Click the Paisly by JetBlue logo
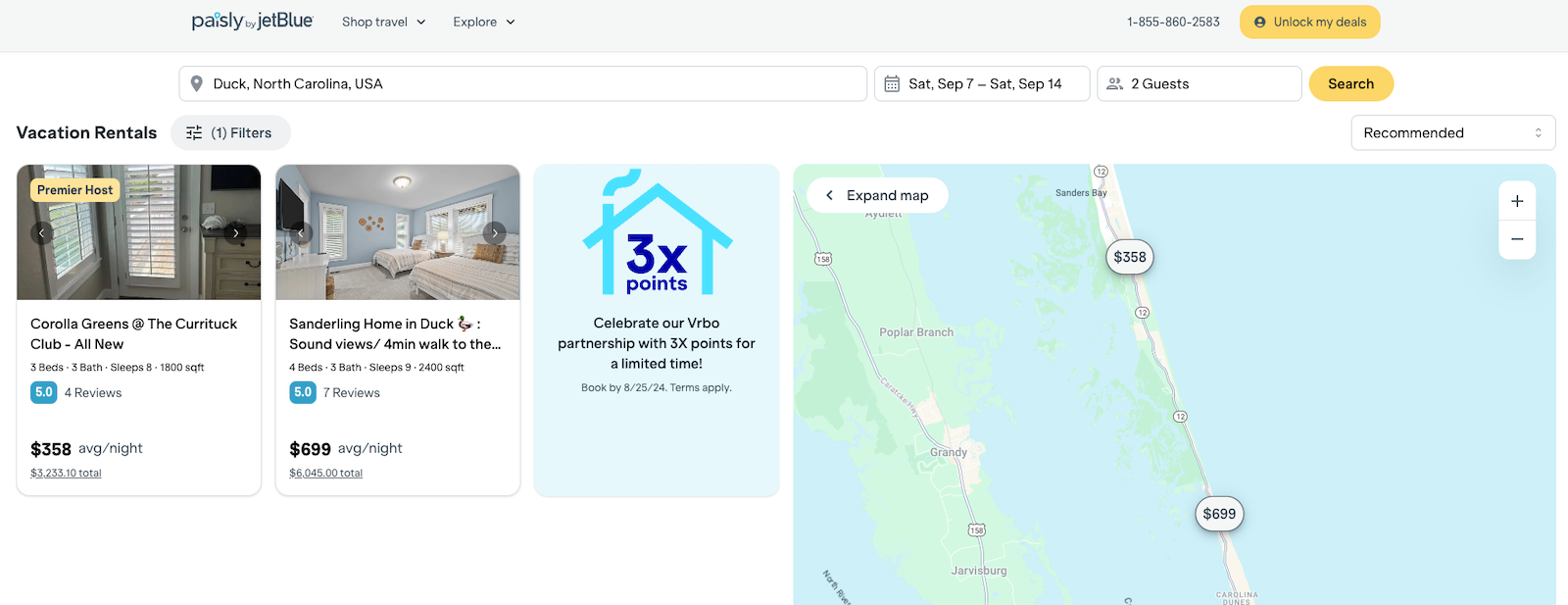The image size is (1568, 605). tap(252, 21)
